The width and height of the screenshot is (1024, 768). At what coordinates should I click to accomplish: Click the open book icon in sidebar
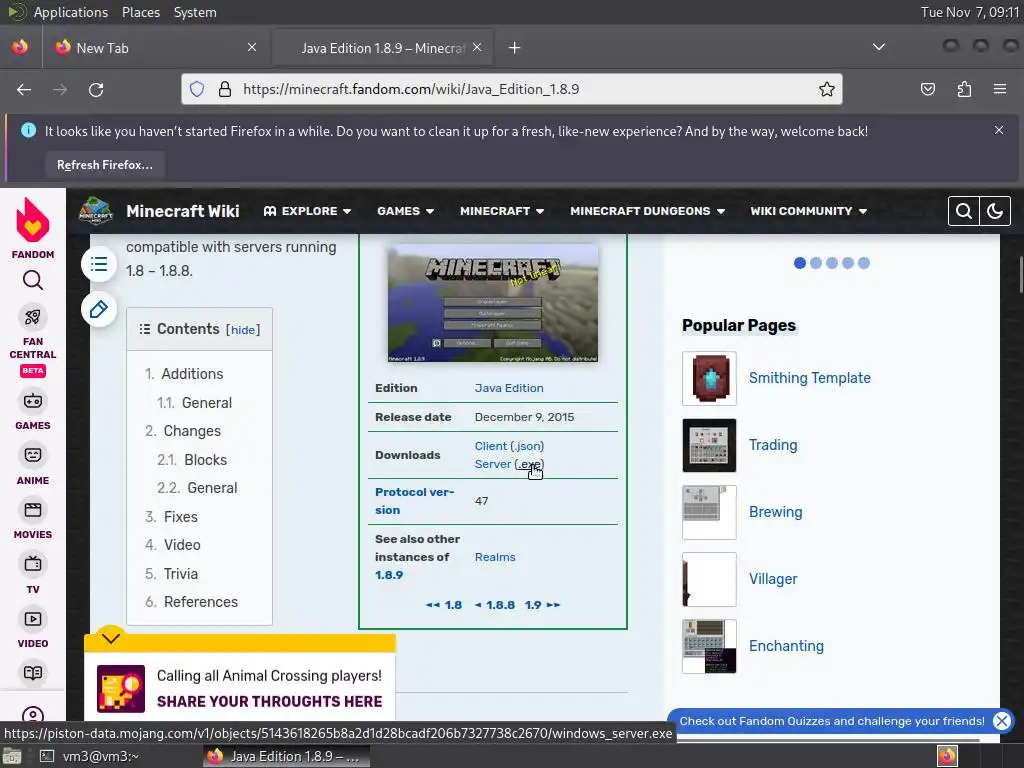33,673
